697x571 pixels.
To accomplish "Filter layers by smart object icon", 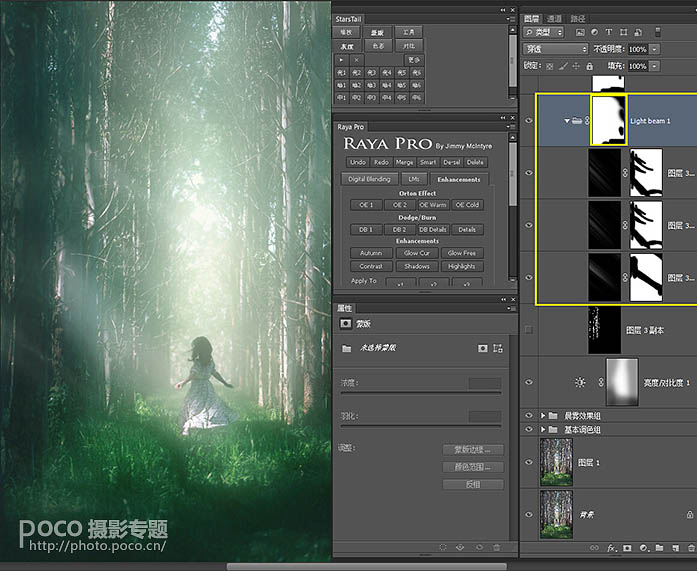I will point(638,32).
